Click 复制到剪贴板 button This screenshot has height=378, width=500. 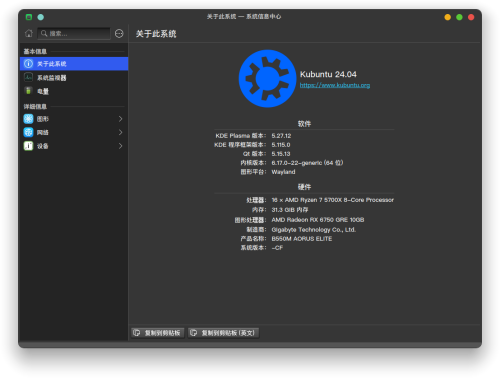pos(158,333)
